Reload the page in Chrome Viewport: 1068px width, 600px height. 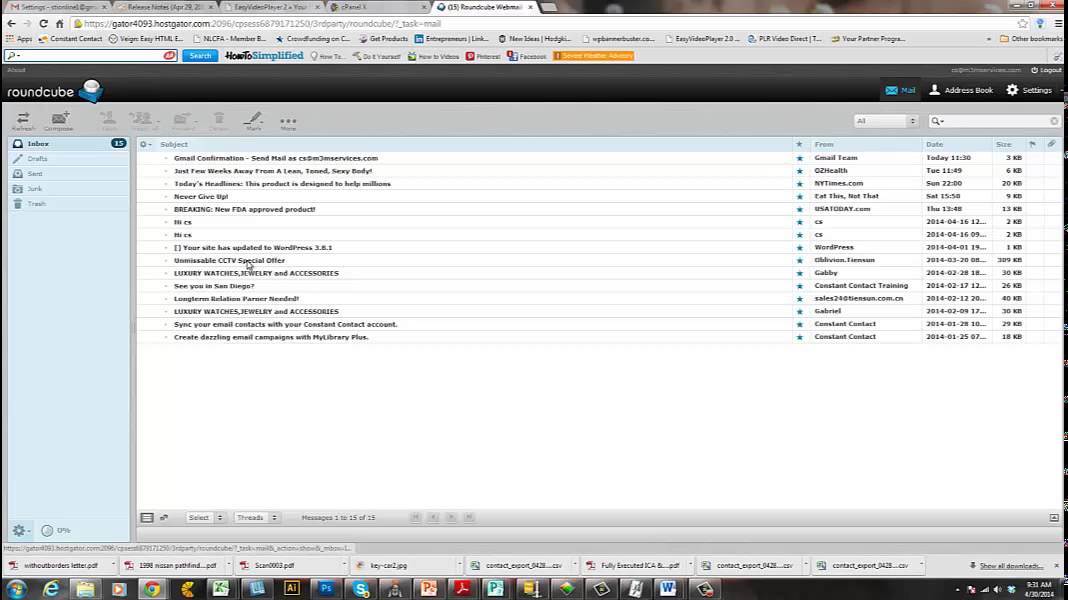click(43, 23)
